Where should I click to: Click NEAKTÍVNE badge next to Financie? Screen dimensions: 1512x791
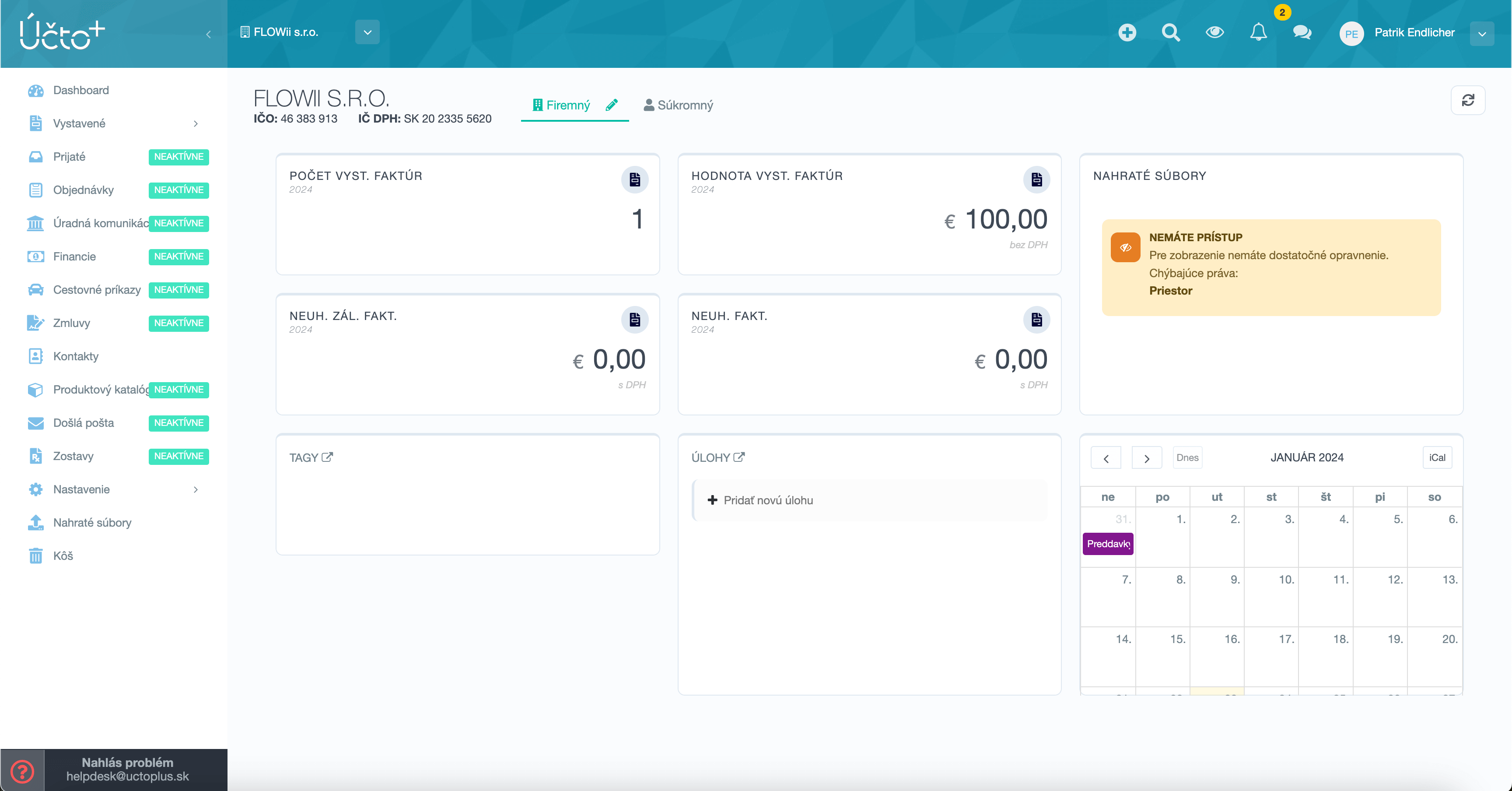coord(178,257)
